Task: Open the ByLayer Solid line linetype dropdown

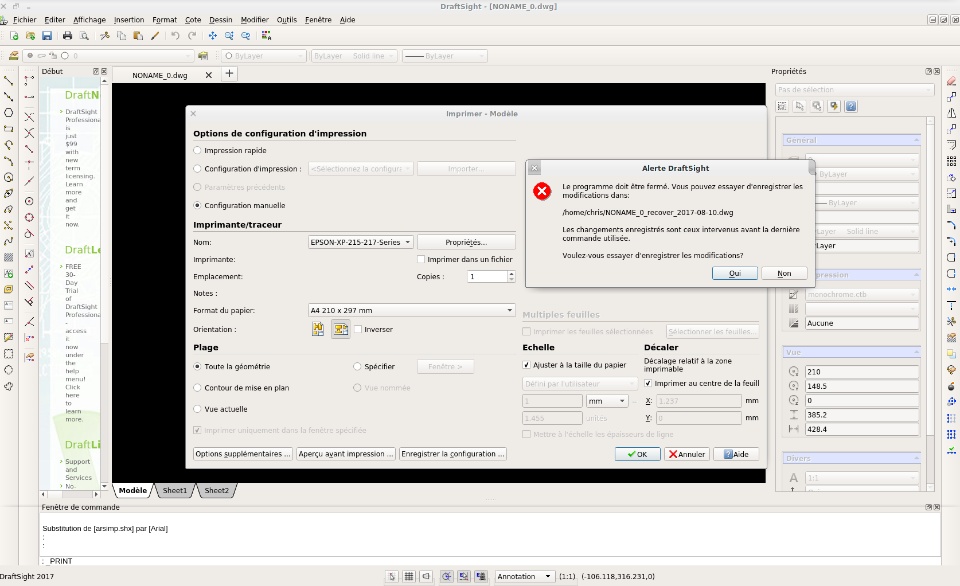Action: 354,56
